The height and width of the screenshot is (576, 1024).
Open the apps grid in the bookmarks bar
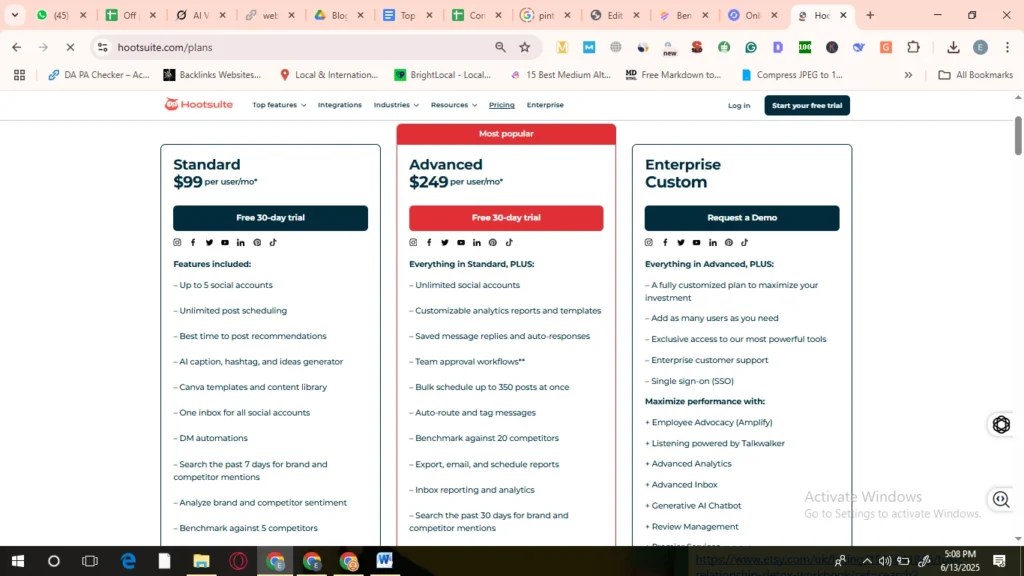(20, 75)
